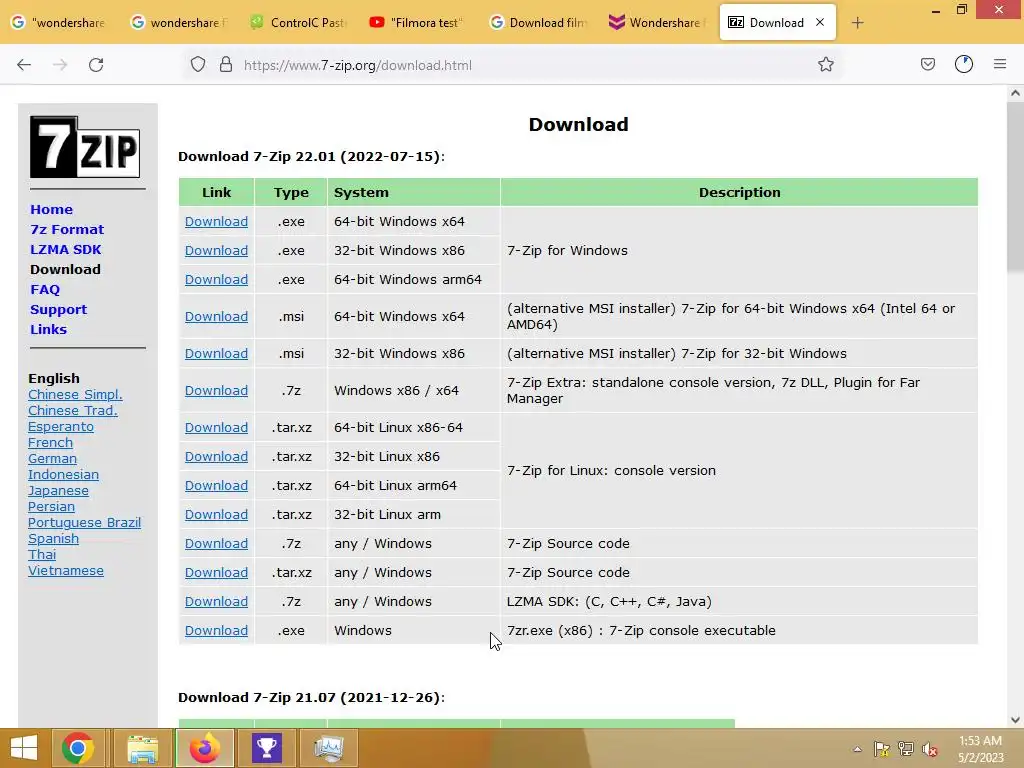The width and height of the screenshot is (1024, 768).
Task: Download the 7zr.exe console executable
Action: [216, 630]
